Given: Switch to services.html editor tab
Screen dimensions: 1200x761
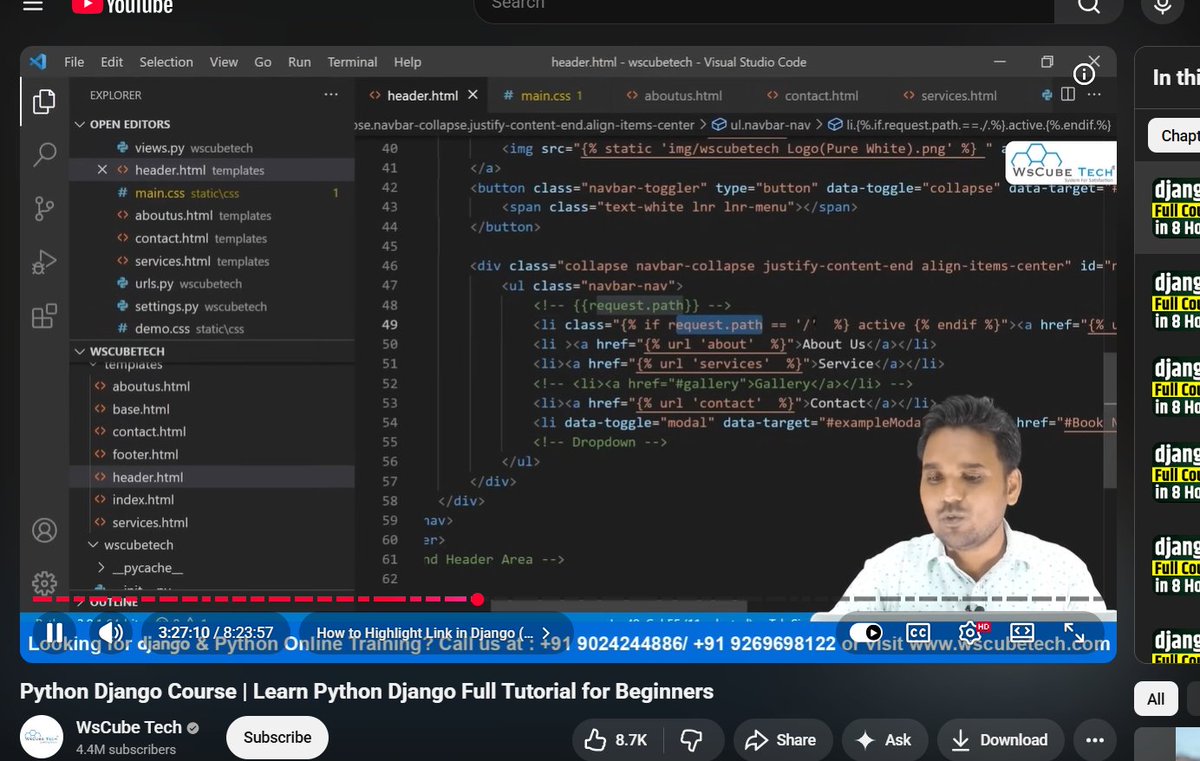Looking at the screenshot, I should (958, 95).
